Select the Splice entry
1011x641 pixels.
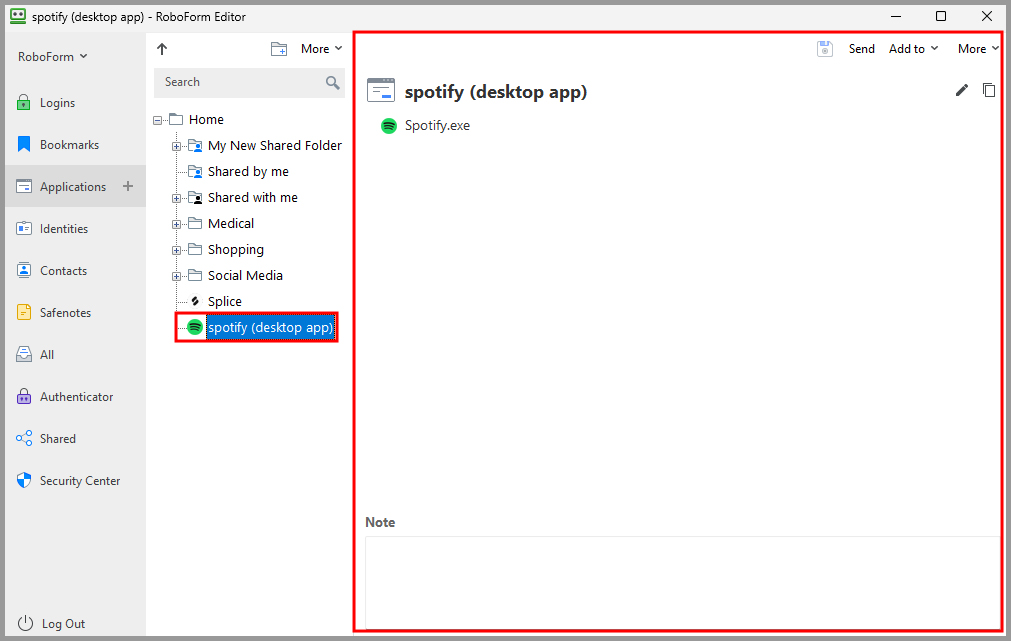[x=224, y=301]
